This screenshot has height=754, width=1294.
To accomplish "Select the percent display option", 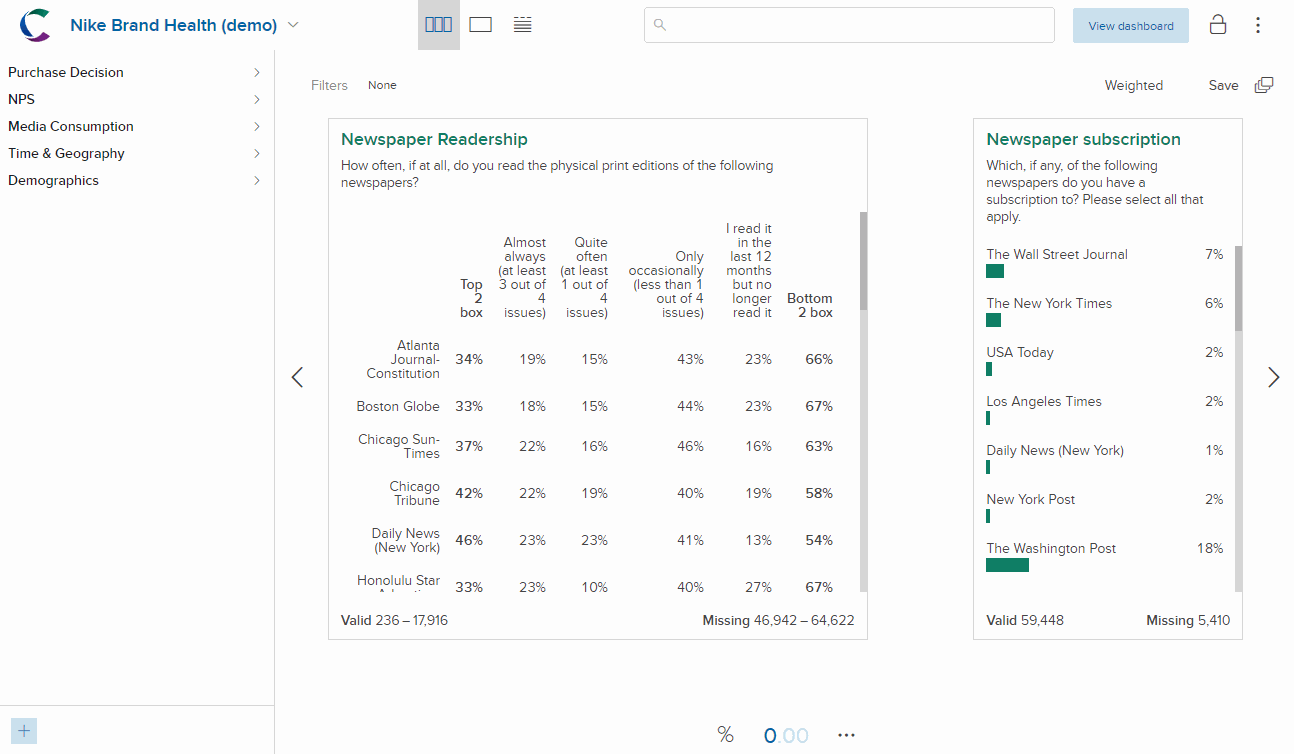I will [725, 735].
